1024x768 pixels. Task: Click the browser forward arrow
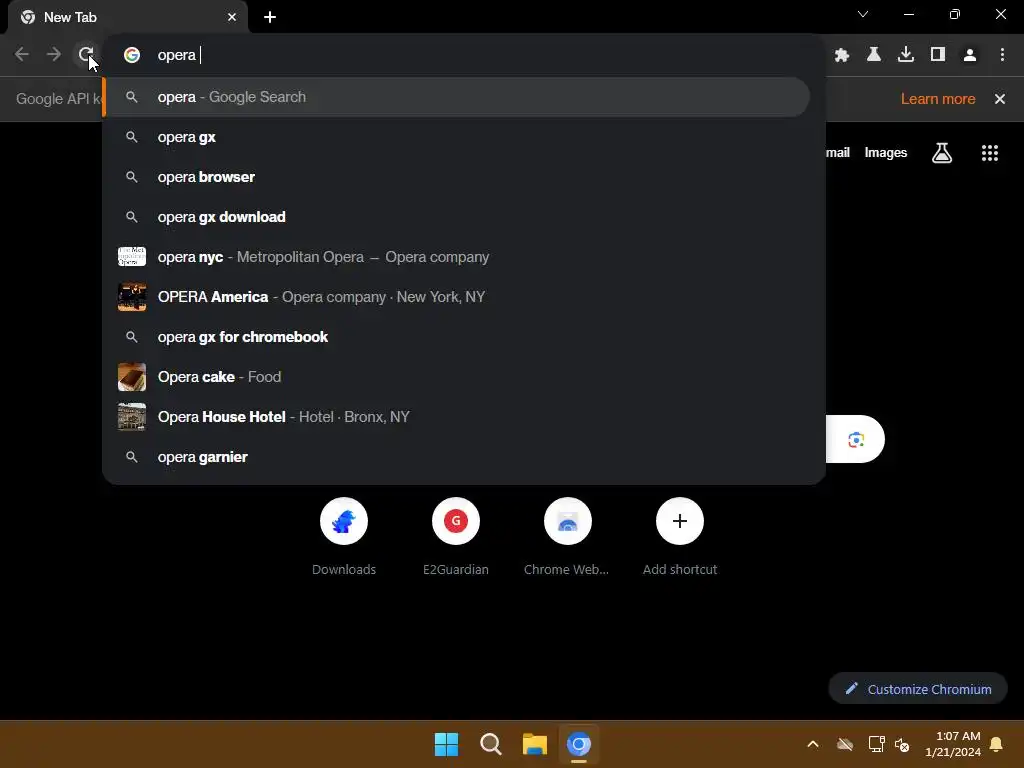pos(54,54)
